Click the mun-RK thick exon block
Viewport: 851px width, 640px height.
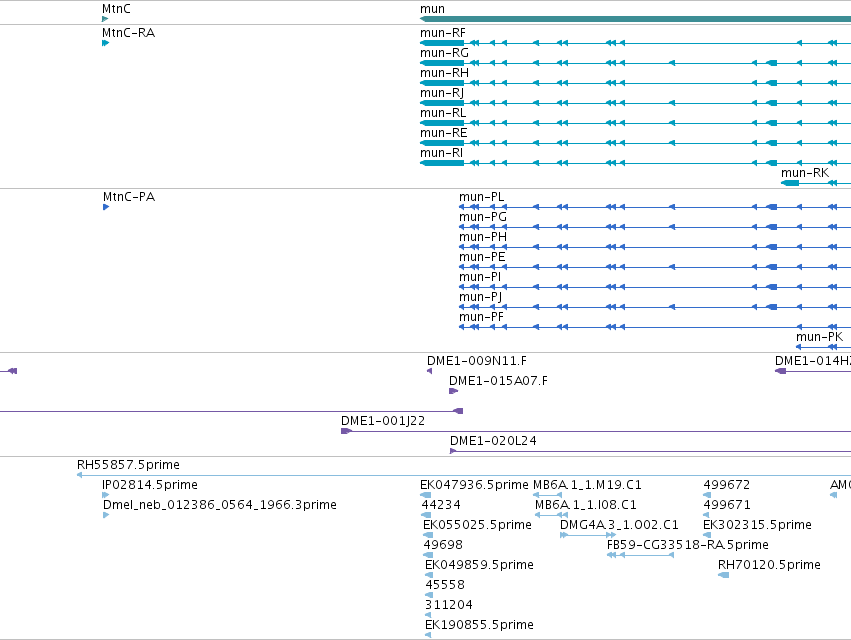(x=790, y=183)
